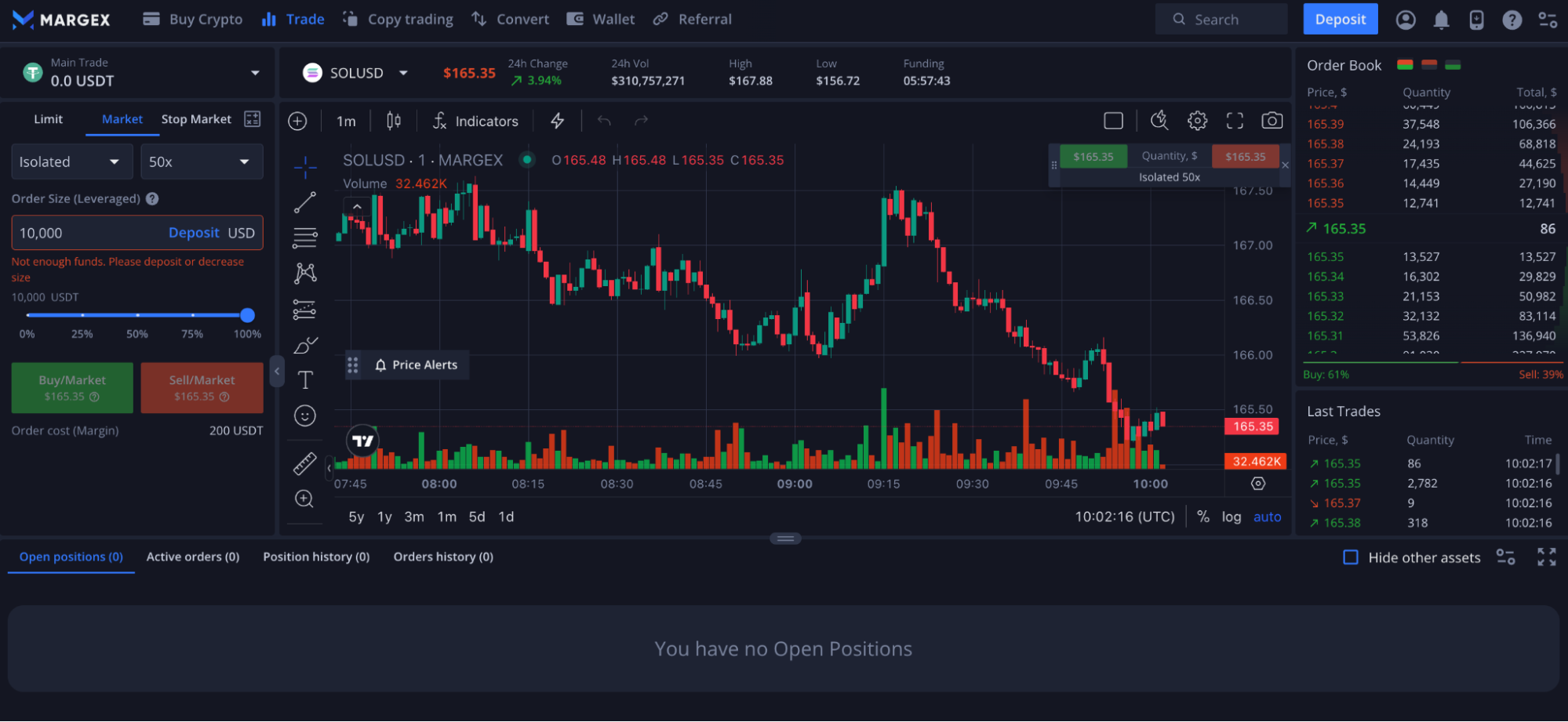Switch to Limit order tab
The width and height of the screenshot is (1568, 722).
[x=48, y=119]
